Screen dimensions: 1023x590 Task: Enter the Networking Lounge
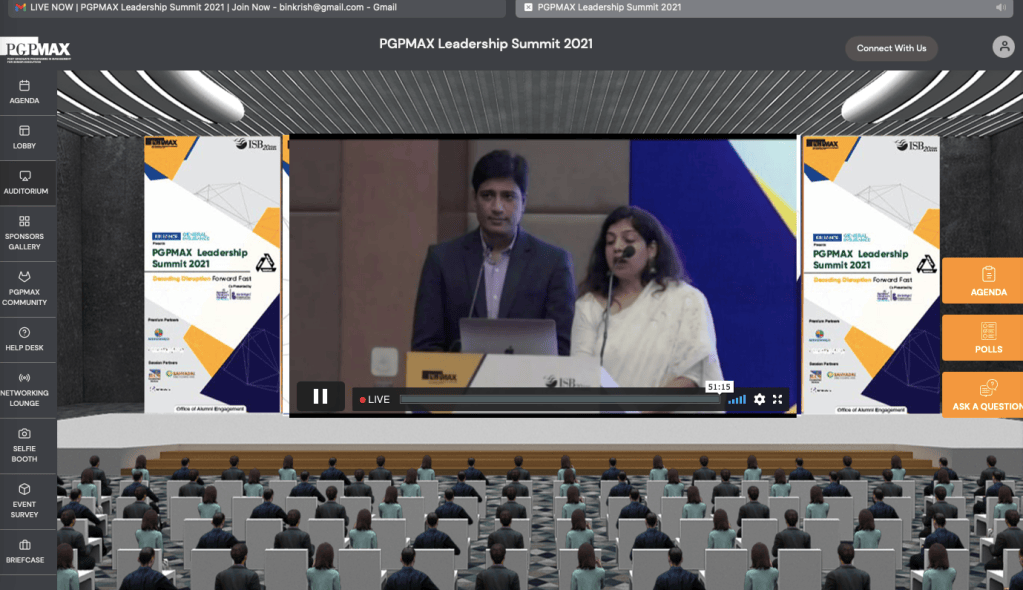[x=25, y=390]
